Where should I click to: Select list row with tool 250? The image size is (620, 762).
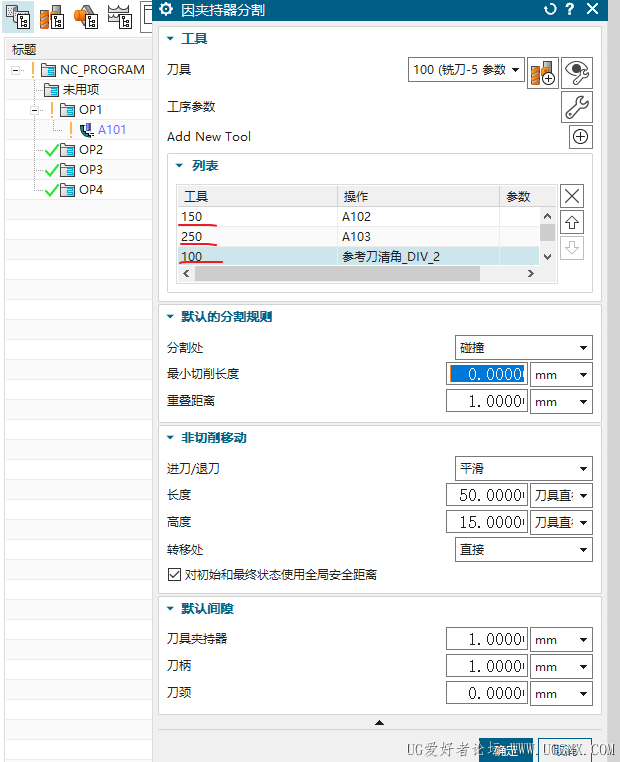click(358, 237)
